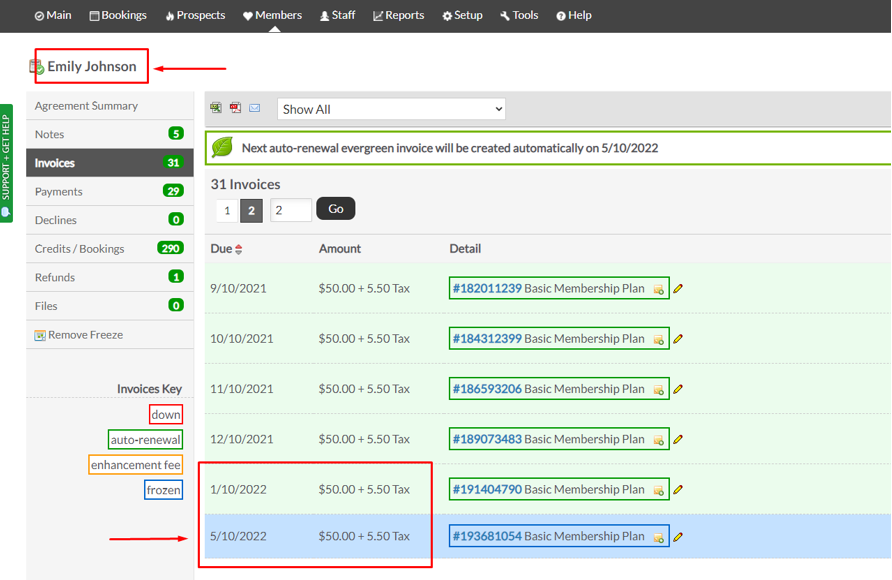The image size is (892, 580).
Task: Click the 'frozen' invoices key label
Action: [x=164, y=490]
